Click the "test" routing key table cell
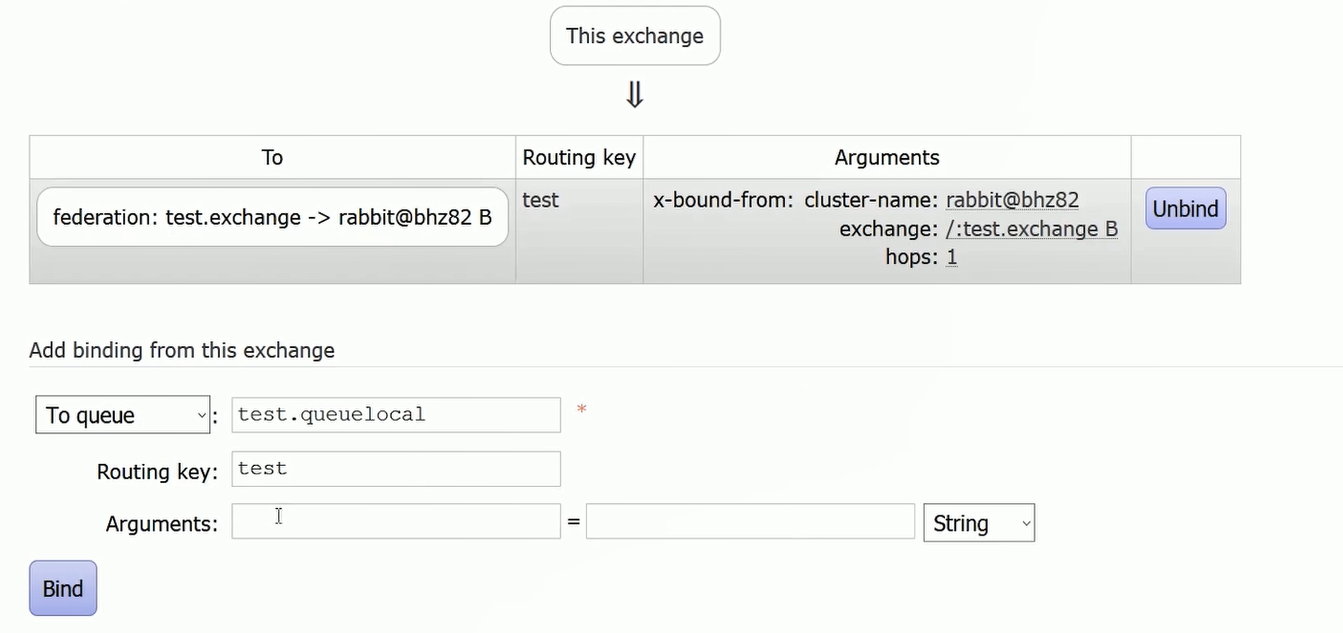Viewport: 1343px width, 633px height. 541,200
